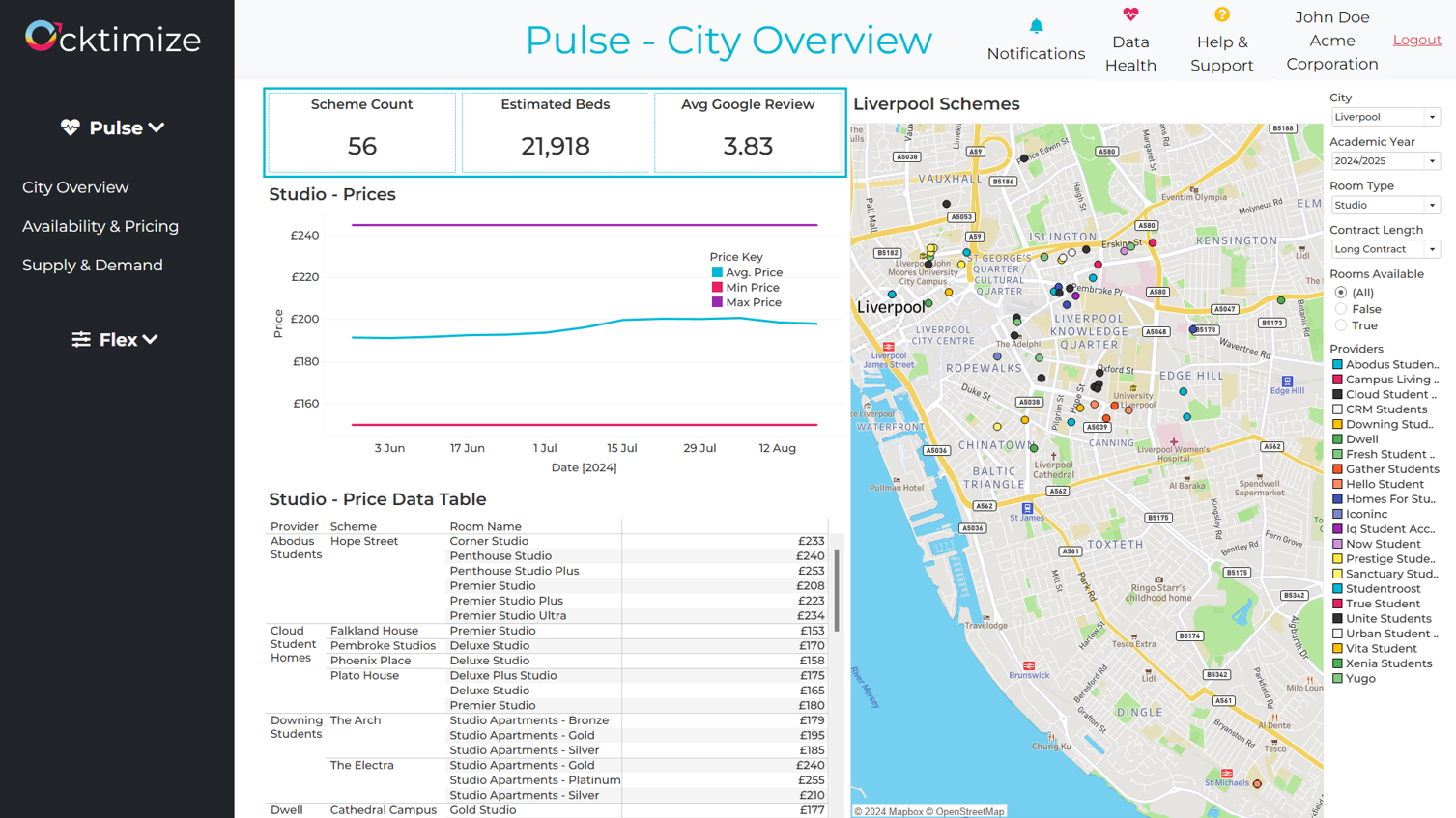
Task: Select the (All) rooms available radio
Action: (x=1340, y=293)
